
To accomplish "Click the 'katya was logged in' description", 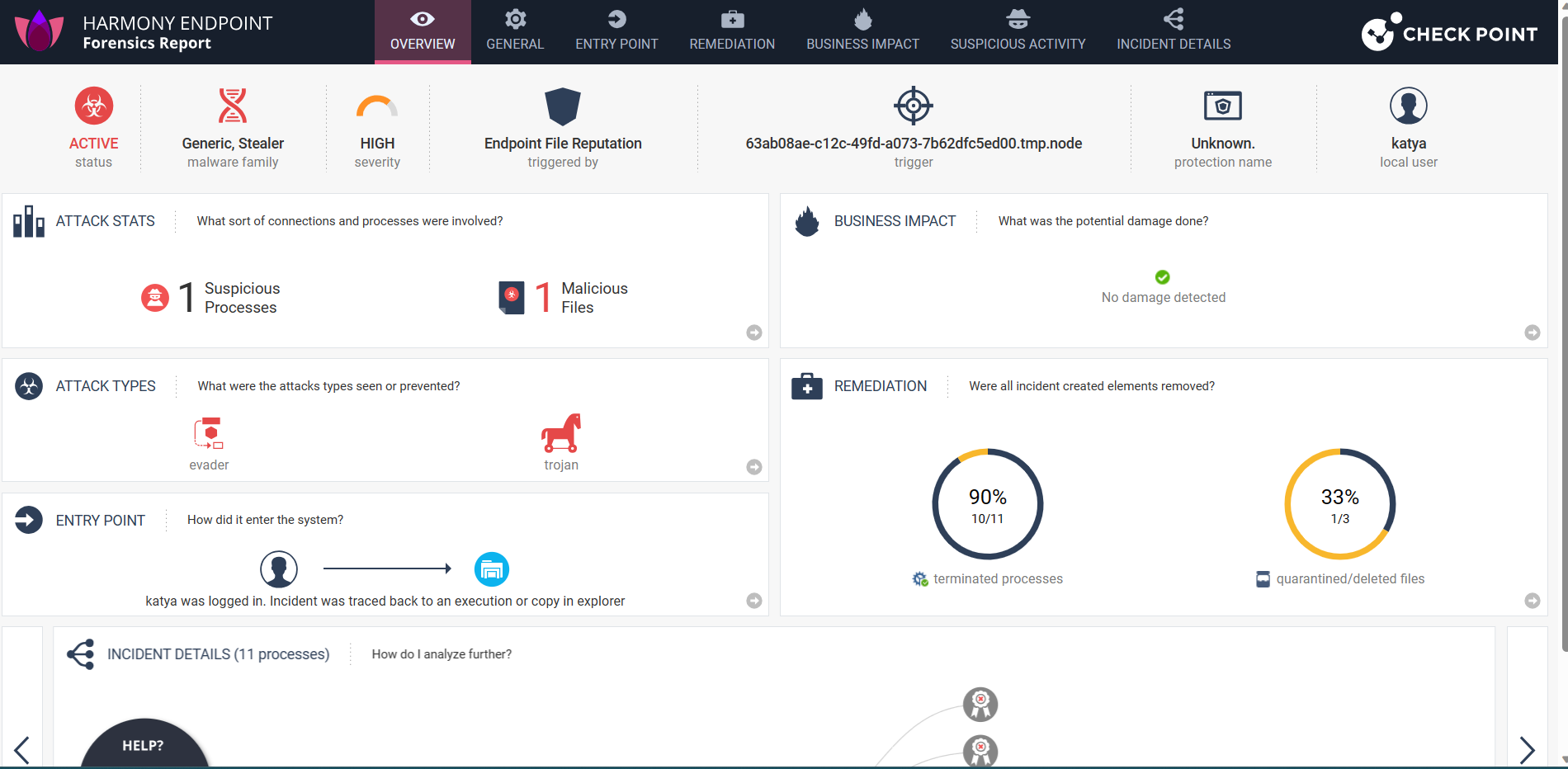I will click(385, 602).
